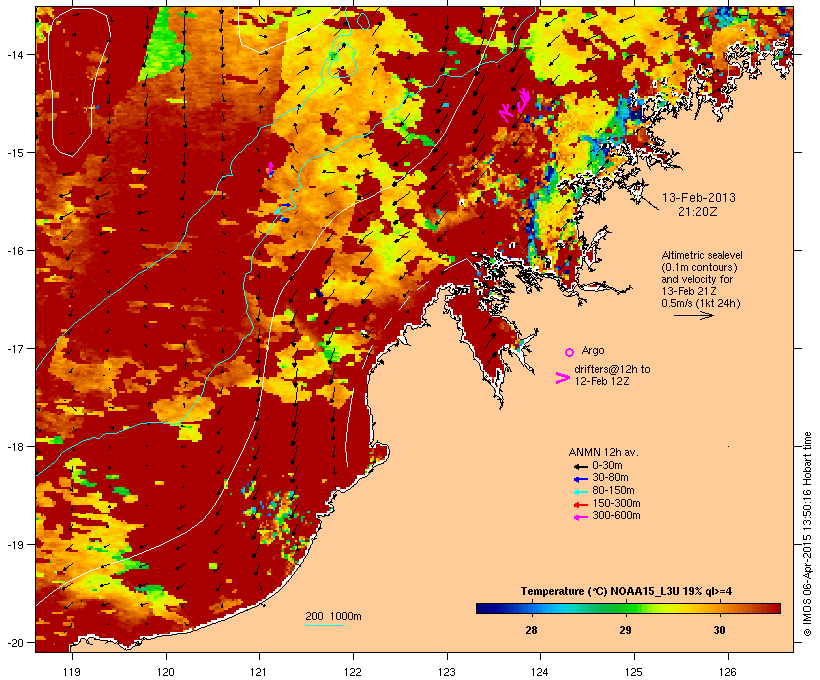Click the '200 1000m' isobath label
Viewport: 820px width, 680px height.
click(x=333, y=616)
